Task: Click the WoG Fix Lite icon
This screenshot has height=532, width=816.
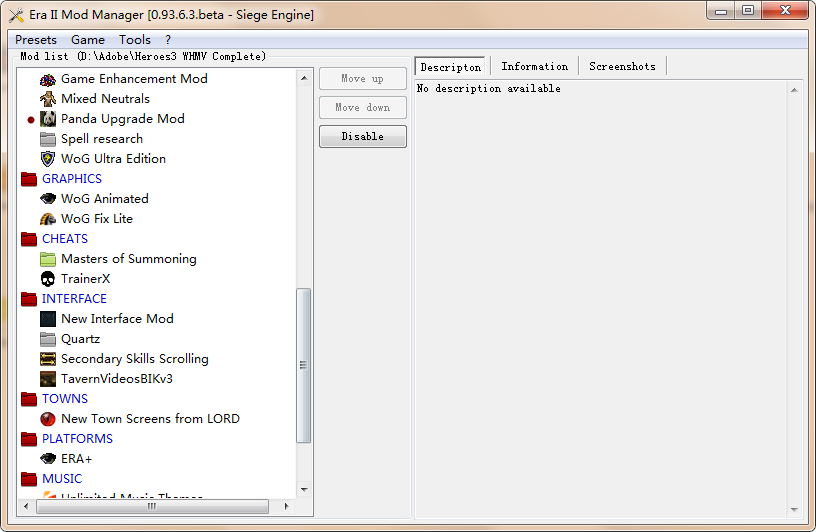Action: 48,219
